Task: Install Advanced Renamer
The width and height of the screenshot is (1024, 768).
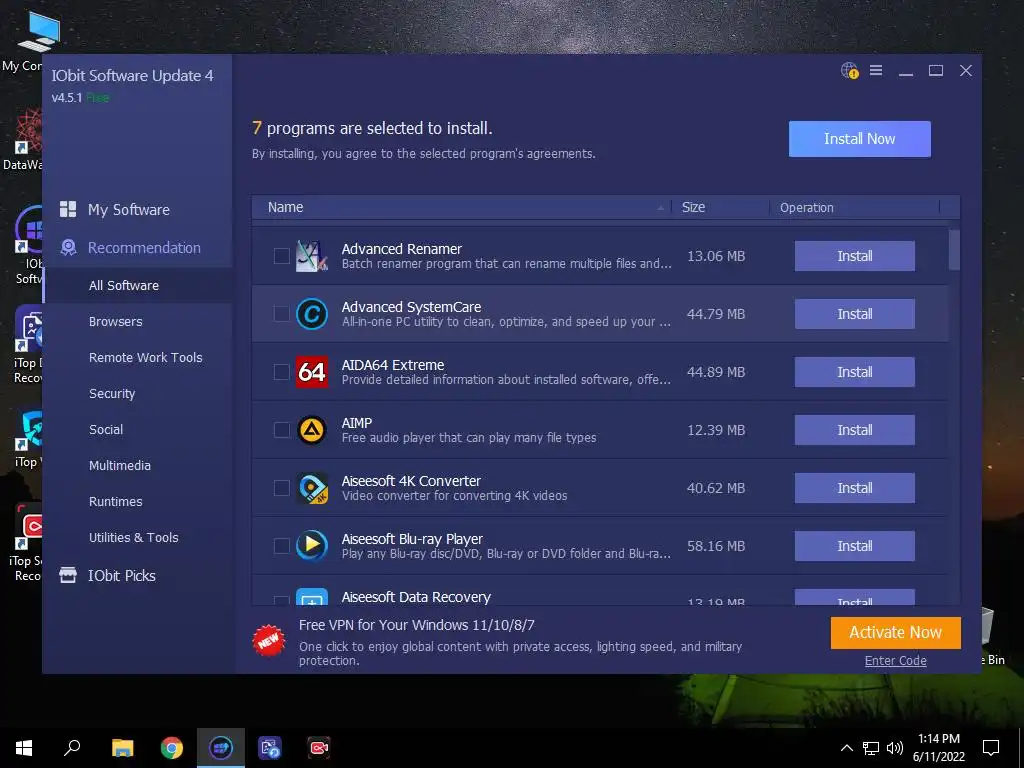Action: pos(854,256)
